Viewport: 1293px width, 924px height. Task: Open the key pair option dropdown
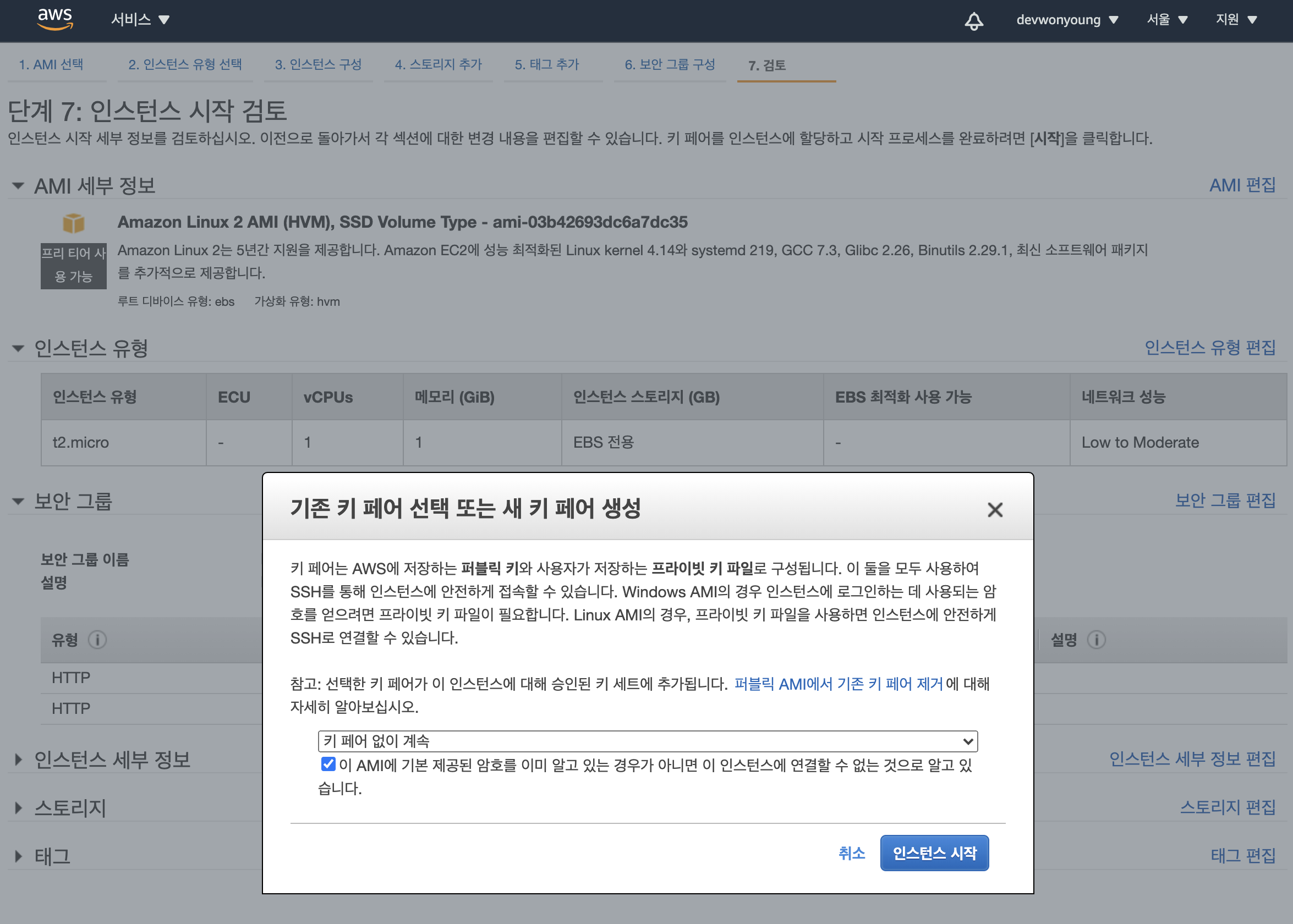click(648, 741)
